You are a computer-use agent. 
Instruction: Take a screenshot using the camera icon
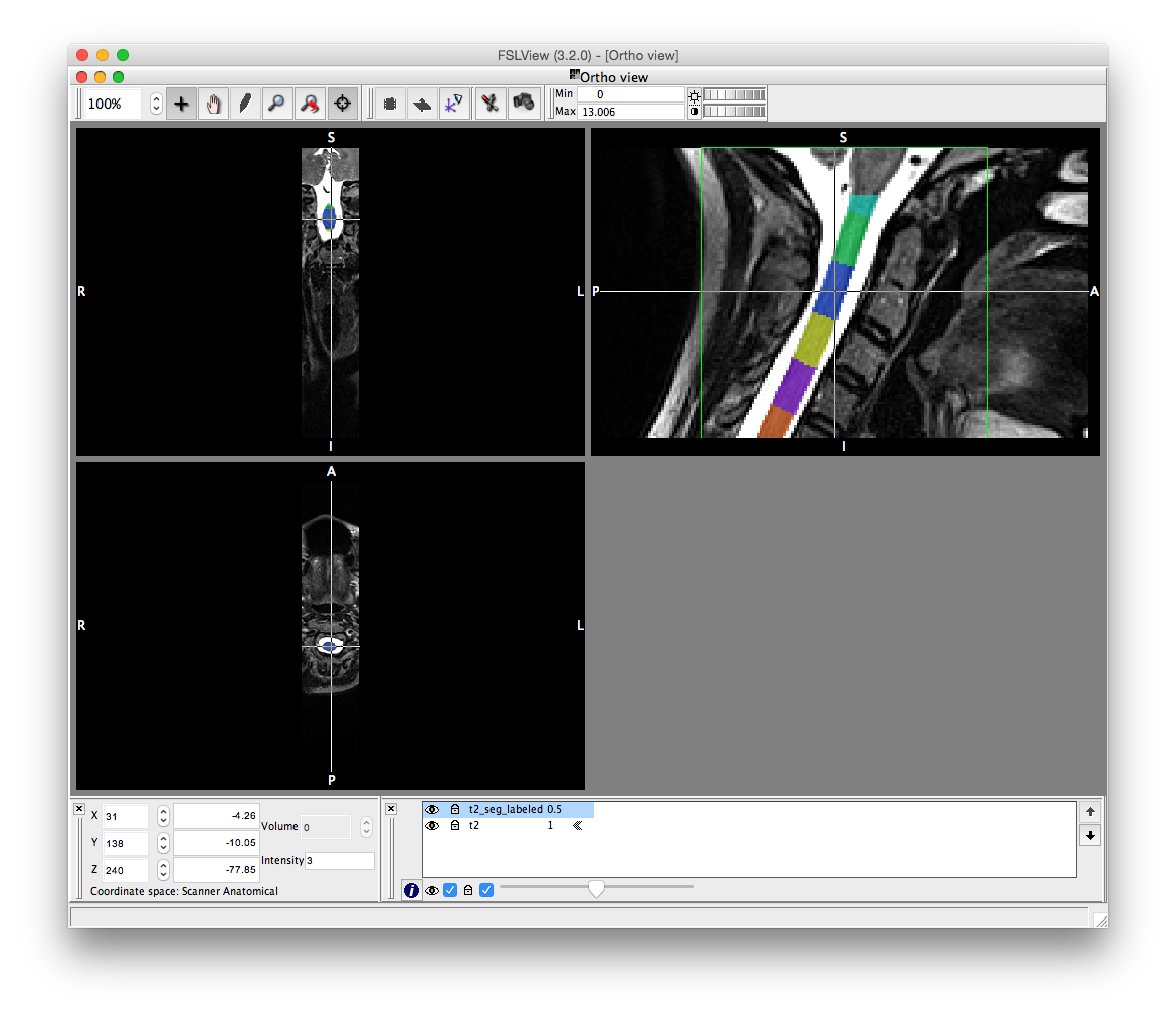[x=524, y=104]
